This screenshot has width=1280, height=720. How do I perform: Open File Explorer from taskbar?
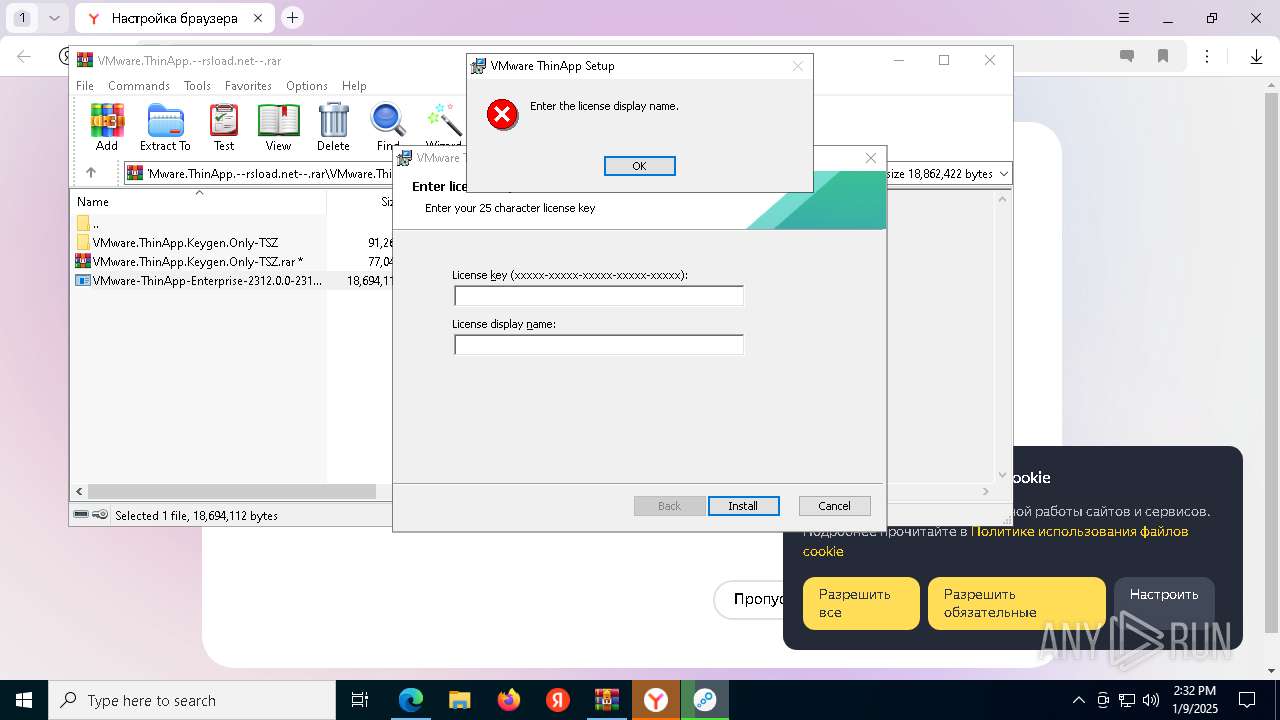(x=459, y=700)
